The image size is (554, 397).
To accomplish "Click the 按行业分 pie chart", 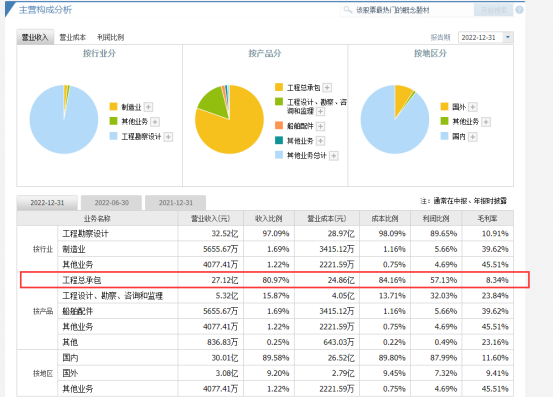I will coord(64,119).
